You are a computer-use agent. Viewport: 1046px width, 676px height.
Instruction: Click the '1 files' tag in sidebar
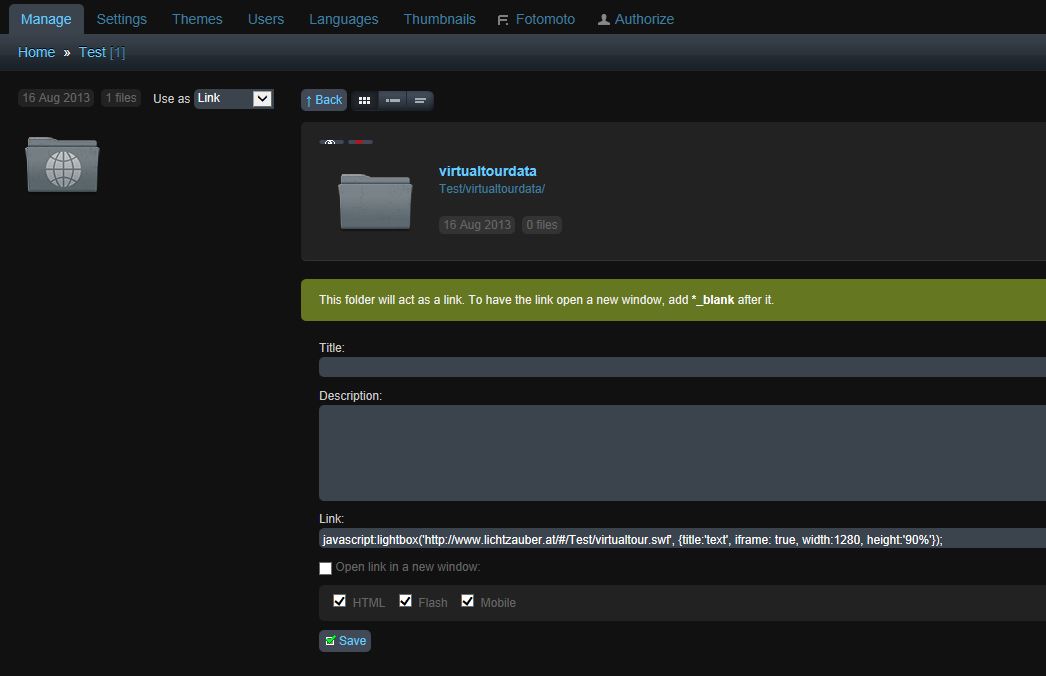coord(121,98)
